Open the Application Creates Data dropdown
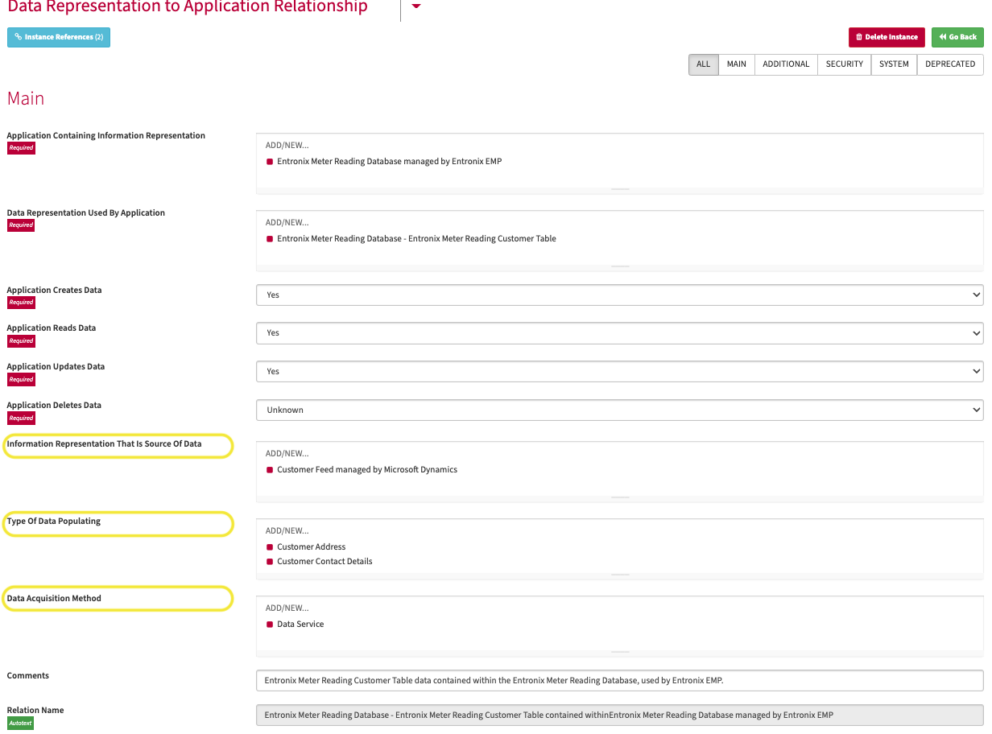 click(619, 295)
